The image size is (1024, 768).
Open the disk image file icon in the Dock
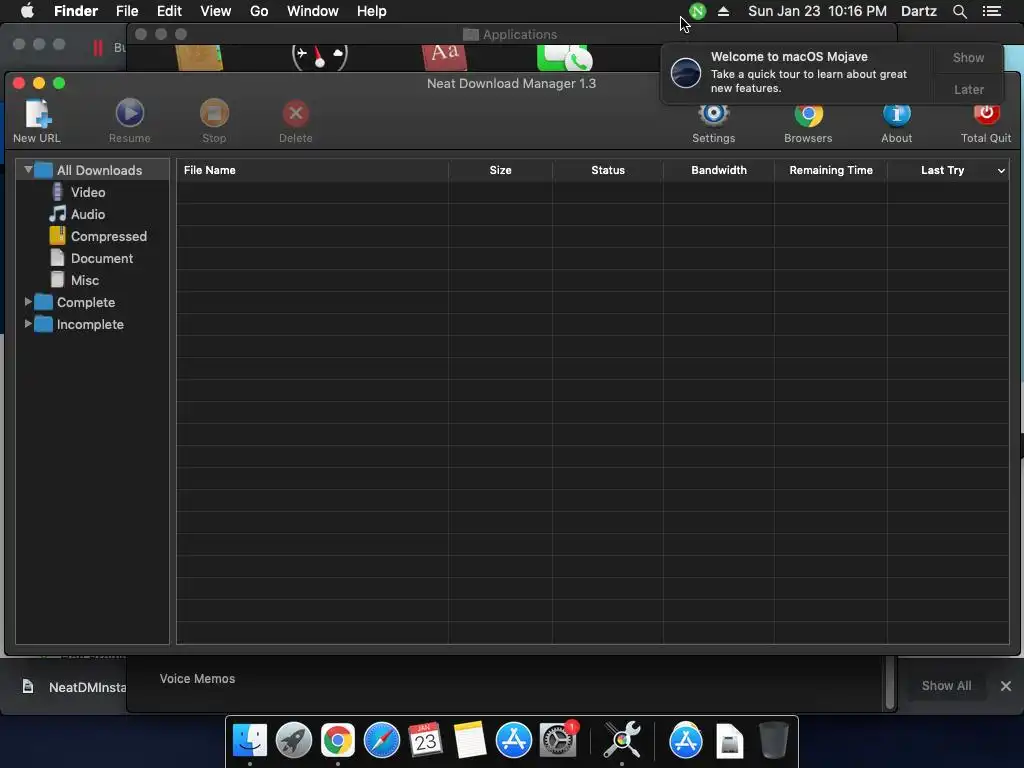point(729,741)
